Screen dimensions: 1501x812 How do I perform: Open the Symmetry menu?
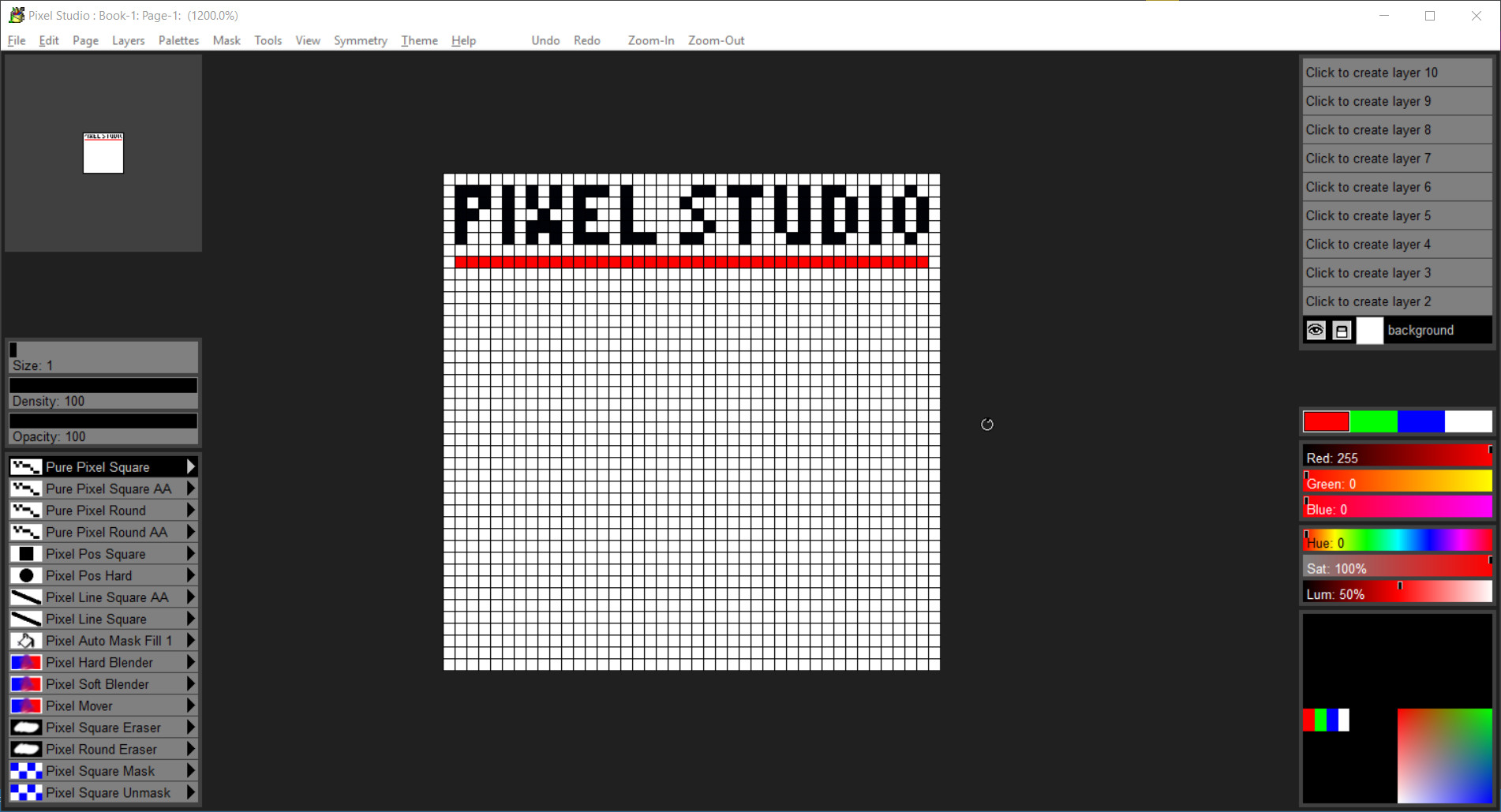click(361, 40)
